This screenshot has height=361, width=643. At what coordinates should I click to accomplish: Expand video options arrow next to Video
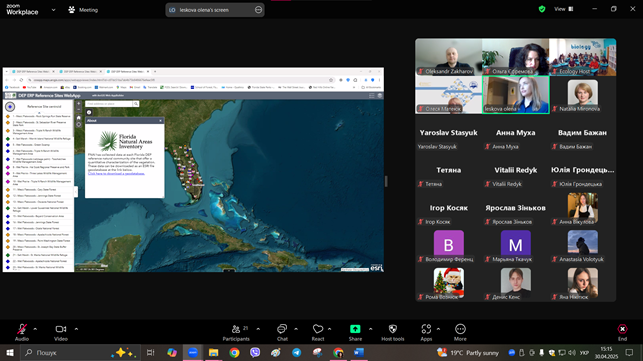coord(76,329)
